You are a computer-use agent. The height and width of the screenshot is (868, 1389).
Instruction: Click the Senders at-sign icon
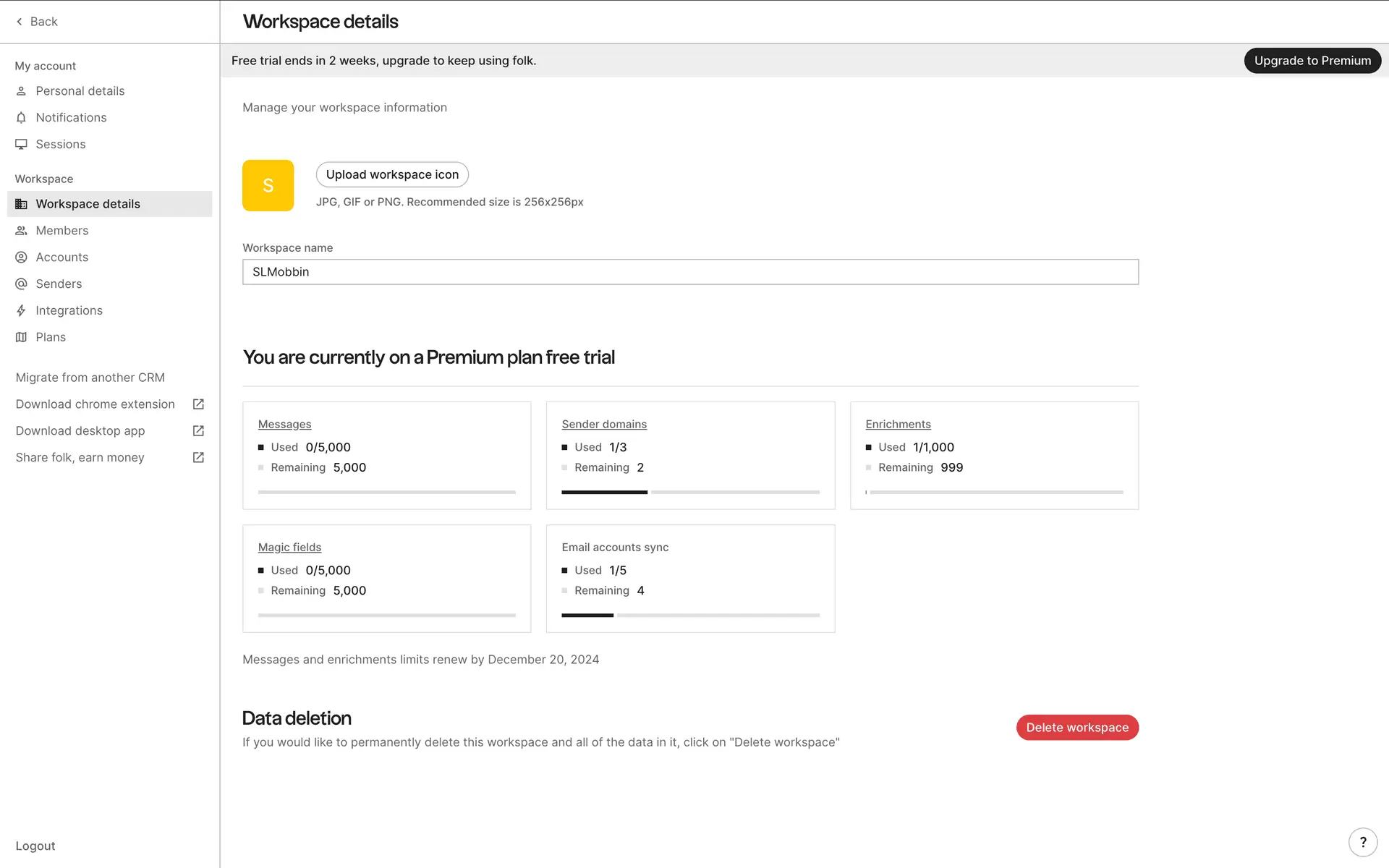coord(21,284)
